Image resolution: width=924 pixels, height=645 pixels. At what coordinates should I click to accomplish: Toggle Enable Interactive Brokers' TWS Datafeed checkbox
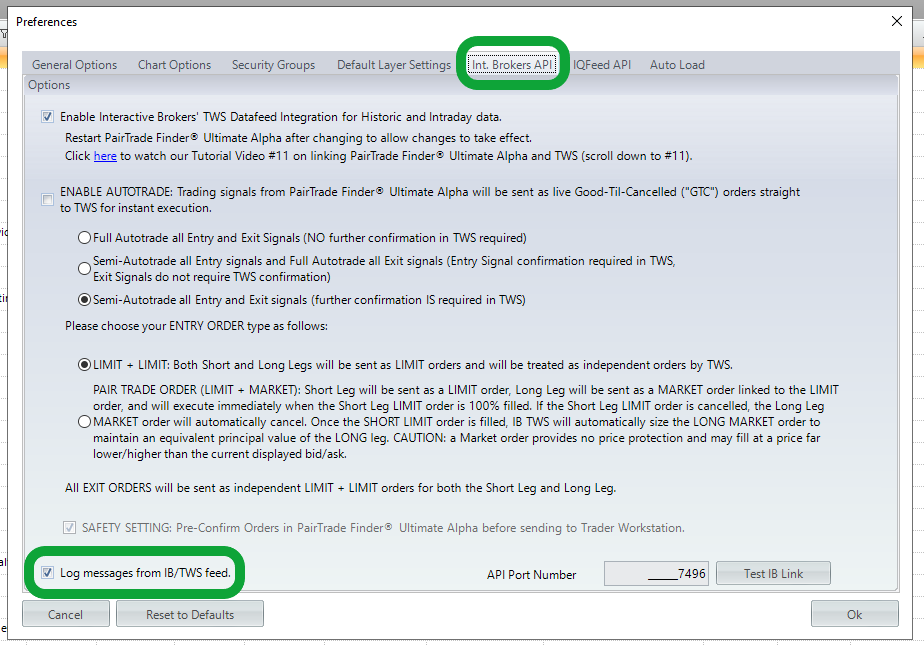48,117
